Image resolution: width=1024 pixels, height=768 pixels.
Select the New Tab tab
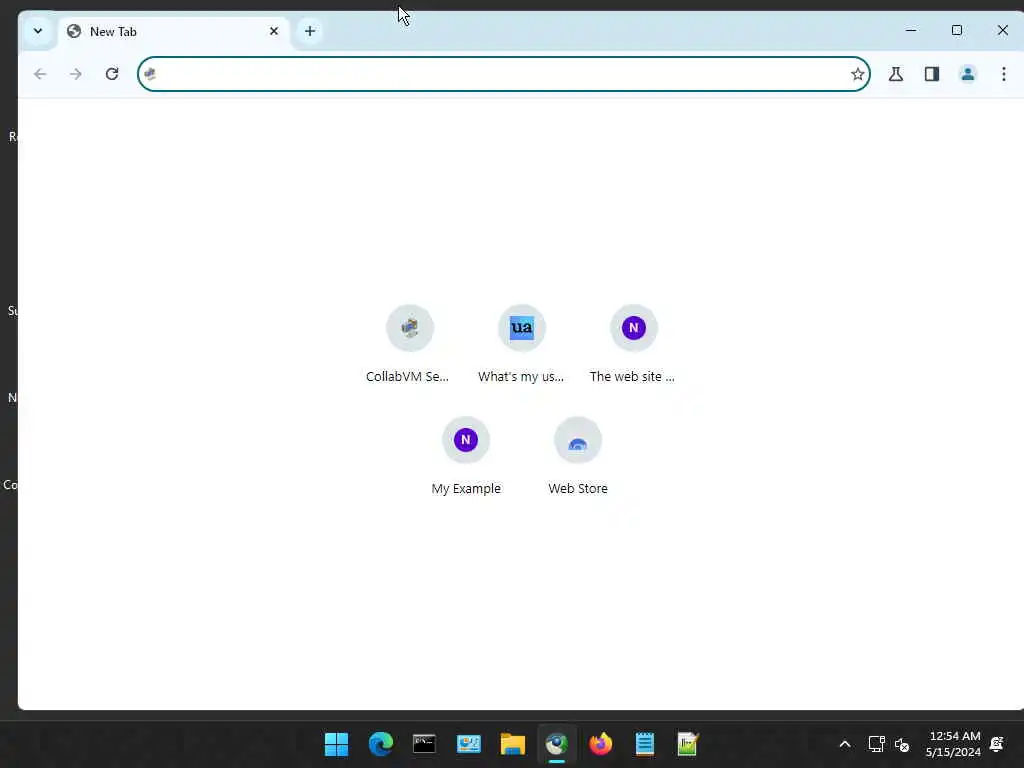174,31
